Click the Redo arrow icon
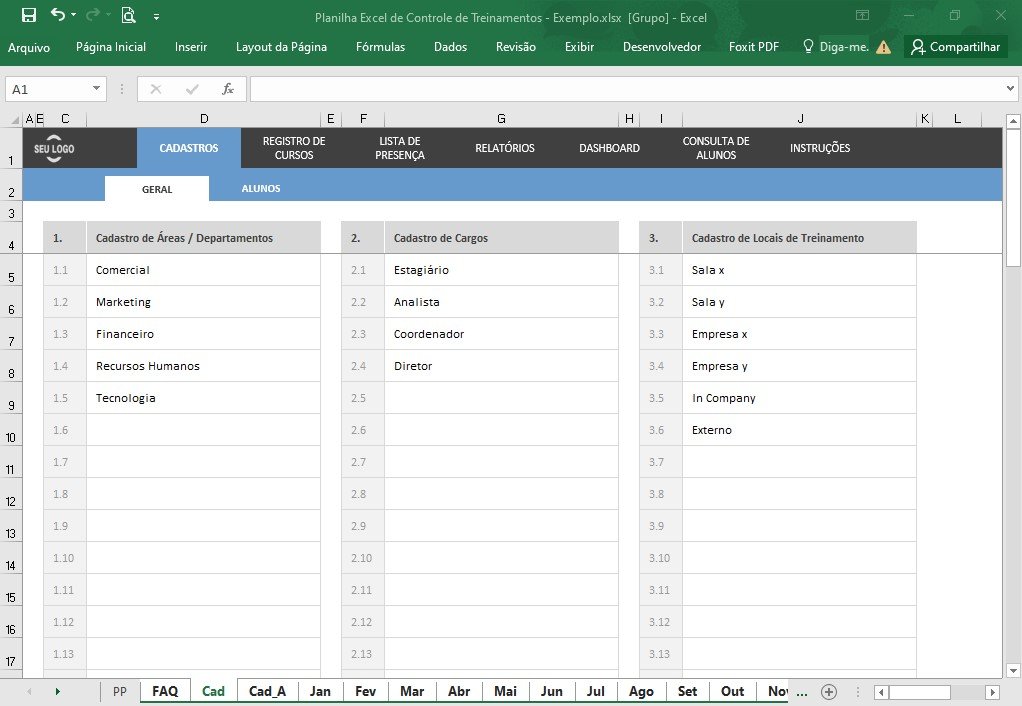Viewport: 1022px width, 706px height. (93, 14)
